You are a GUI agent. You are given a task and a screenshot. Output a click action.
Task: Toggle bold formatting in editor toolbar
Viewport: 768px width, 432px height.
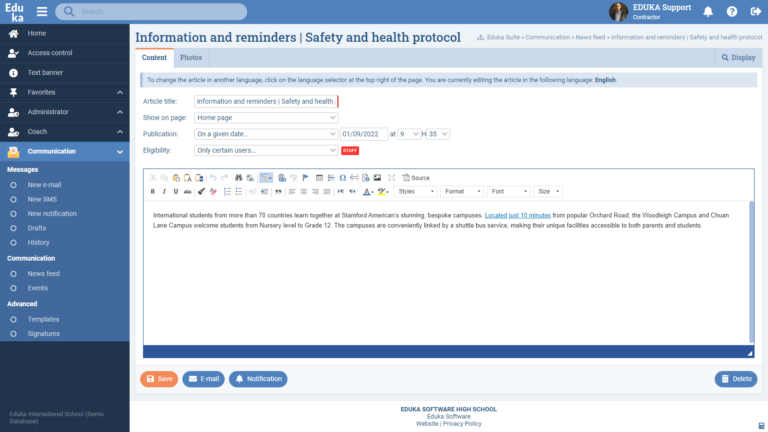tap(153, 191)
